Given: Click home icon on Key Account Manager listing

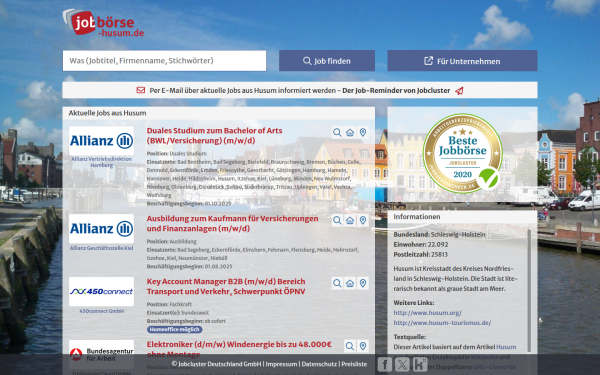Looking at the screenshot, I should (350, 283).
